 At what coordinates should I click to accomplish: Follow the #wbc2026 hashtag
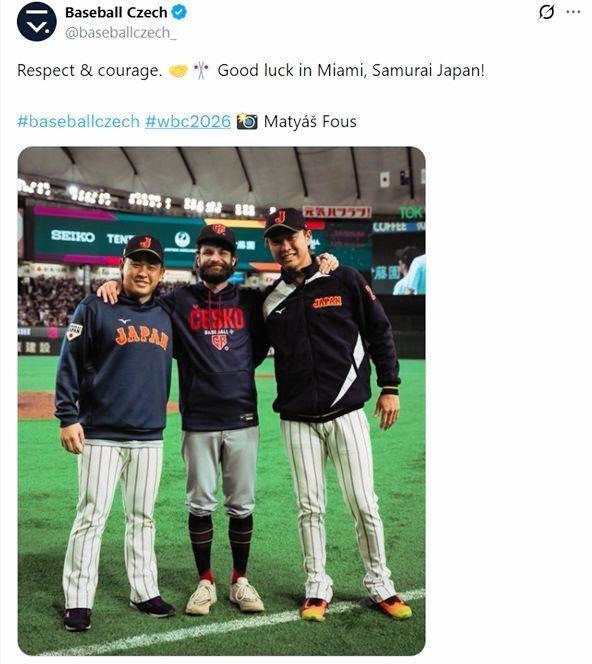[x=188, y=122]
